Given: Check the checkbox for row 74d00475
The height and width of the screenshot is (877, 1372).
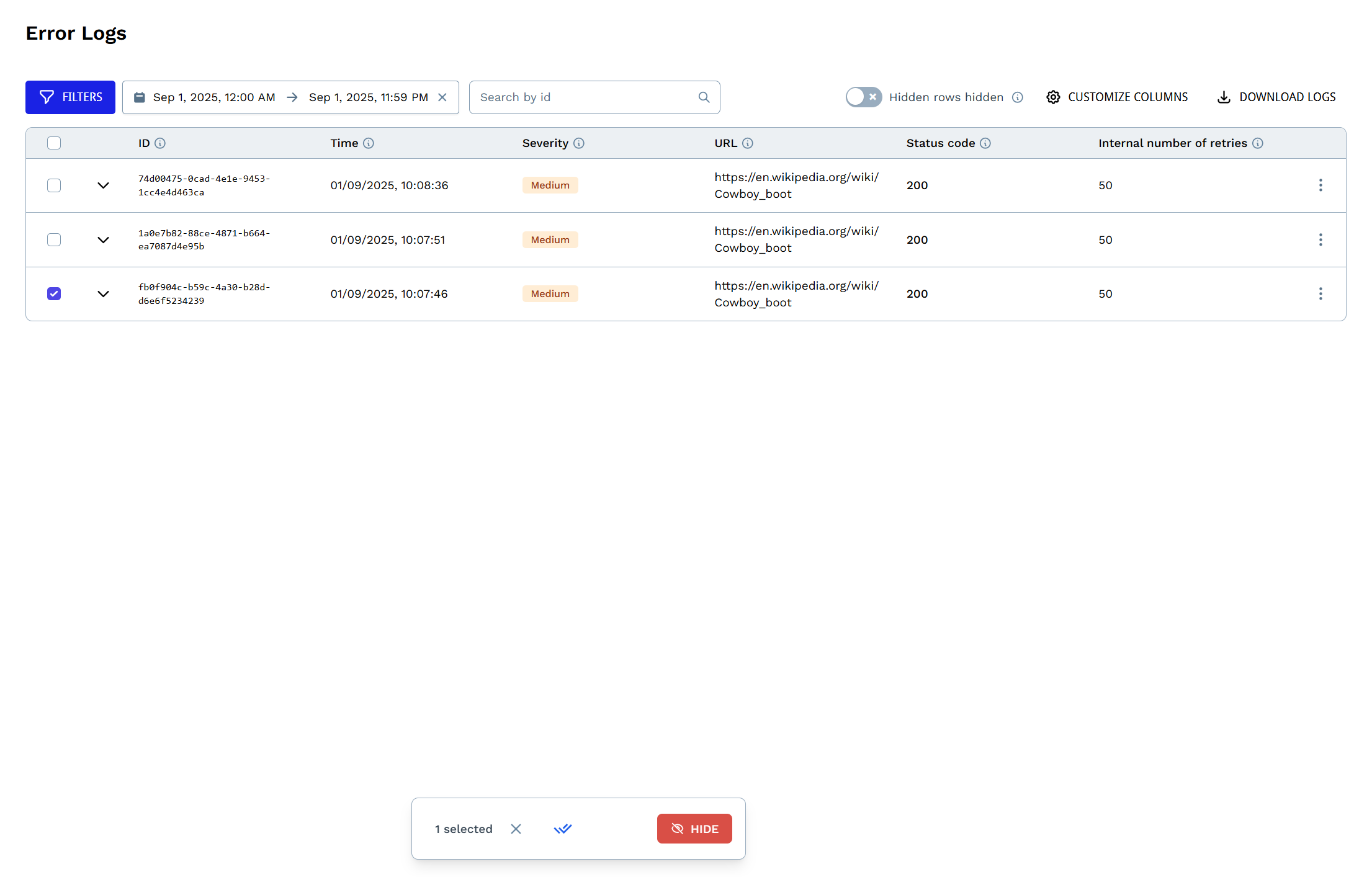Looking at the screenshot, I should pyautogui.click(x=54, y=185).
